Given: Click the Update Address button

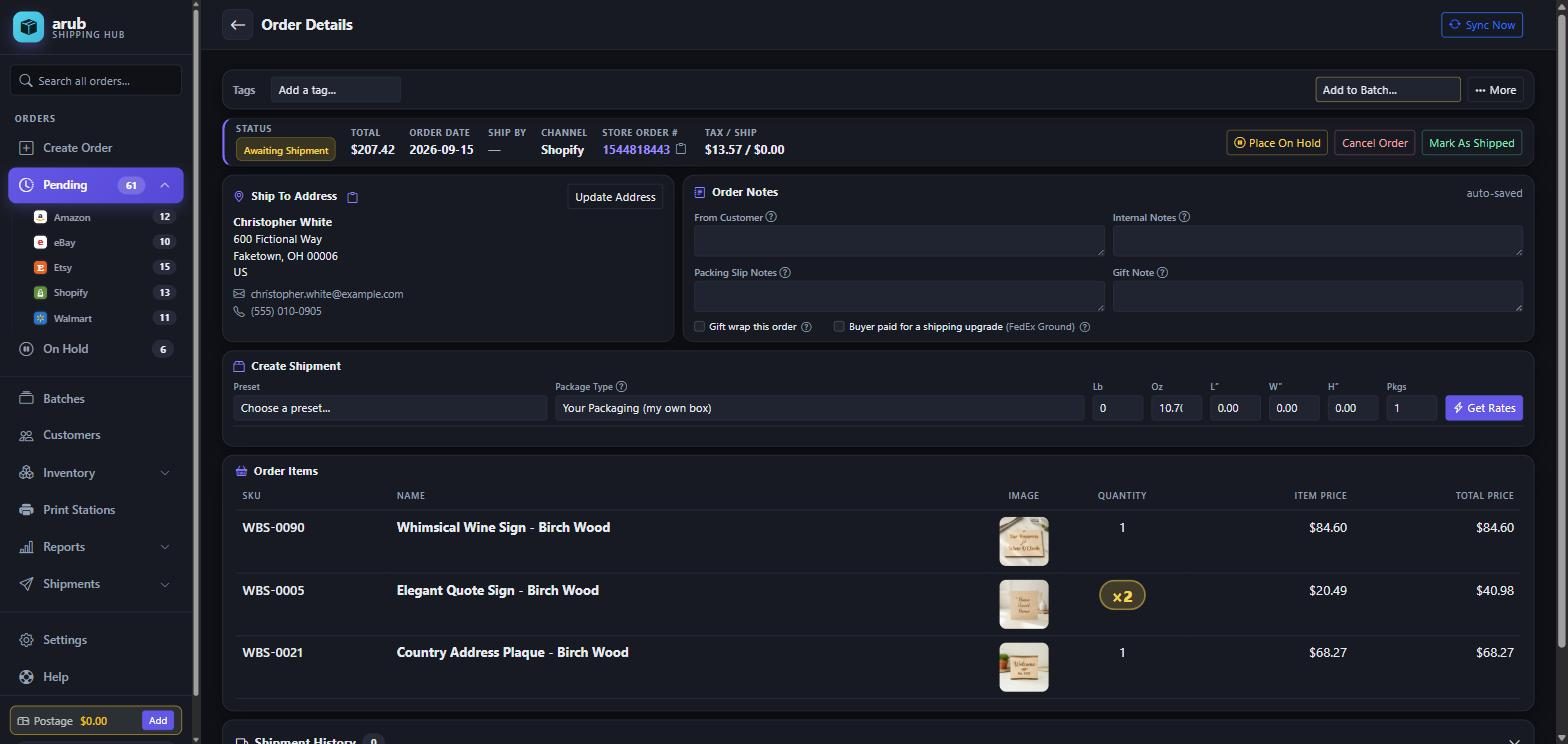Looking at the screenshot, I should tap(615, 197).
